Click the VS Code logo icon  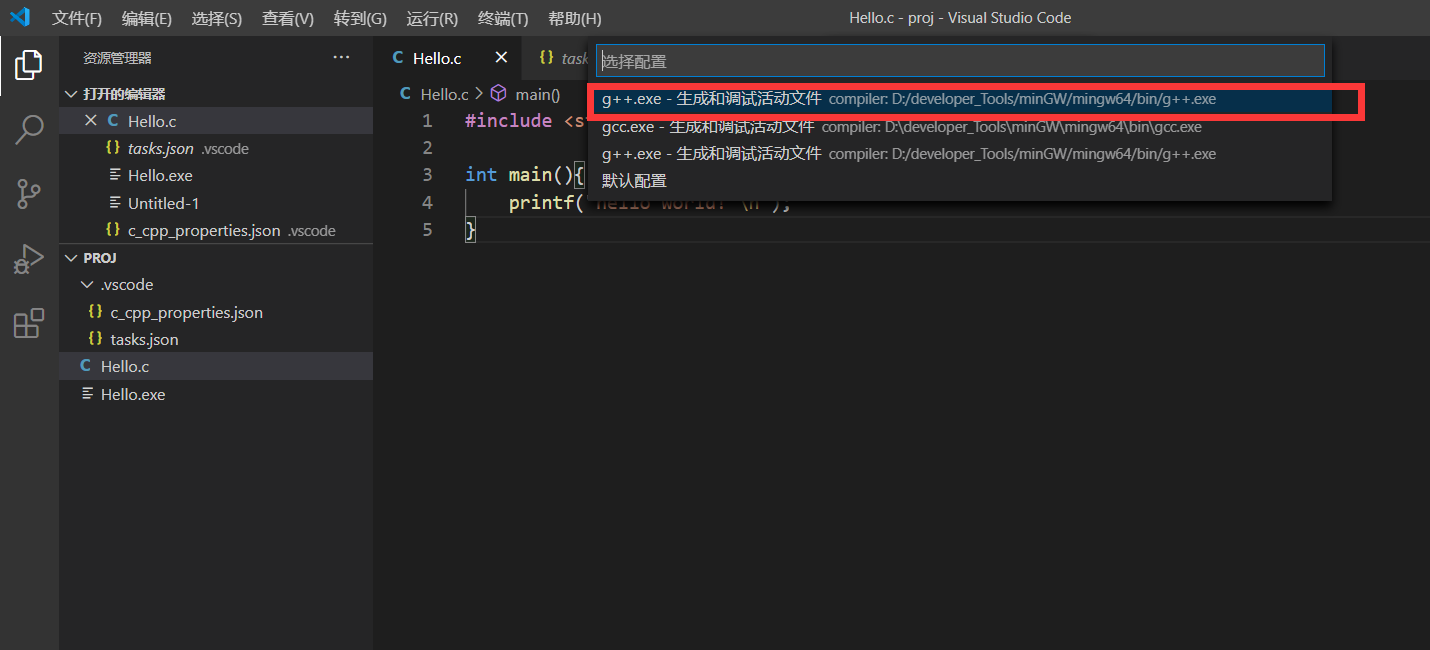[20, 18]
